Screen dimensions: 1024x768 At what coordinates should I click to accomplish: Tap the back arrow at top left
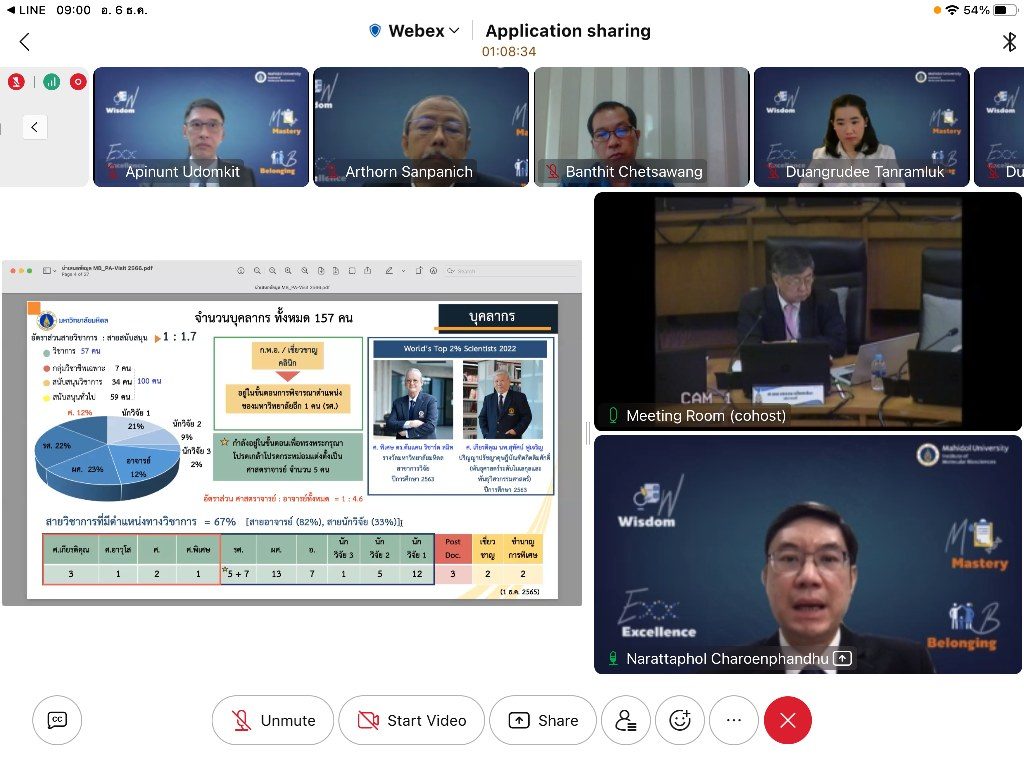pyautogui.click(x=25, y=42)
